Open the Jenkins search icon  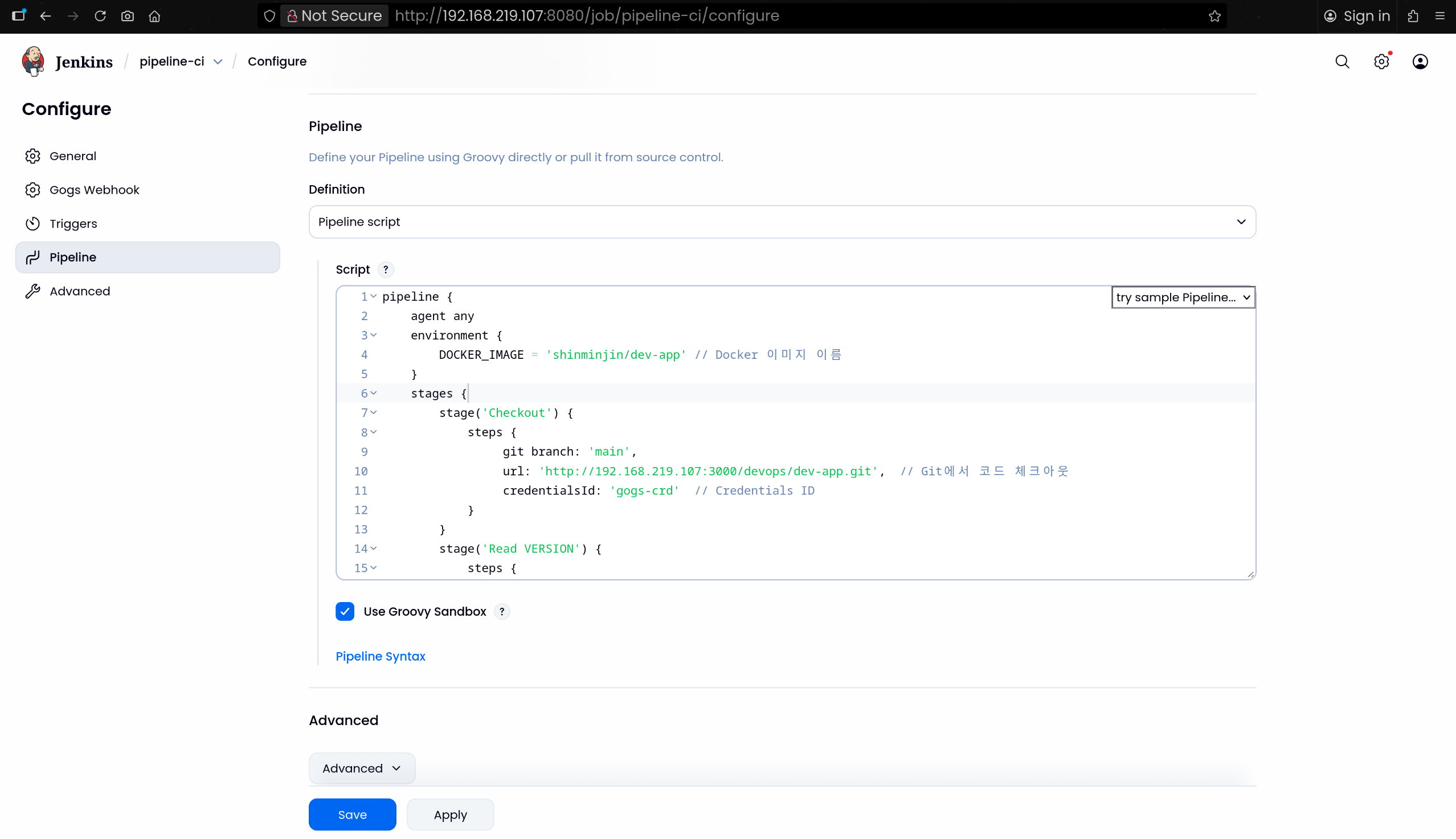pos(1342,62)
